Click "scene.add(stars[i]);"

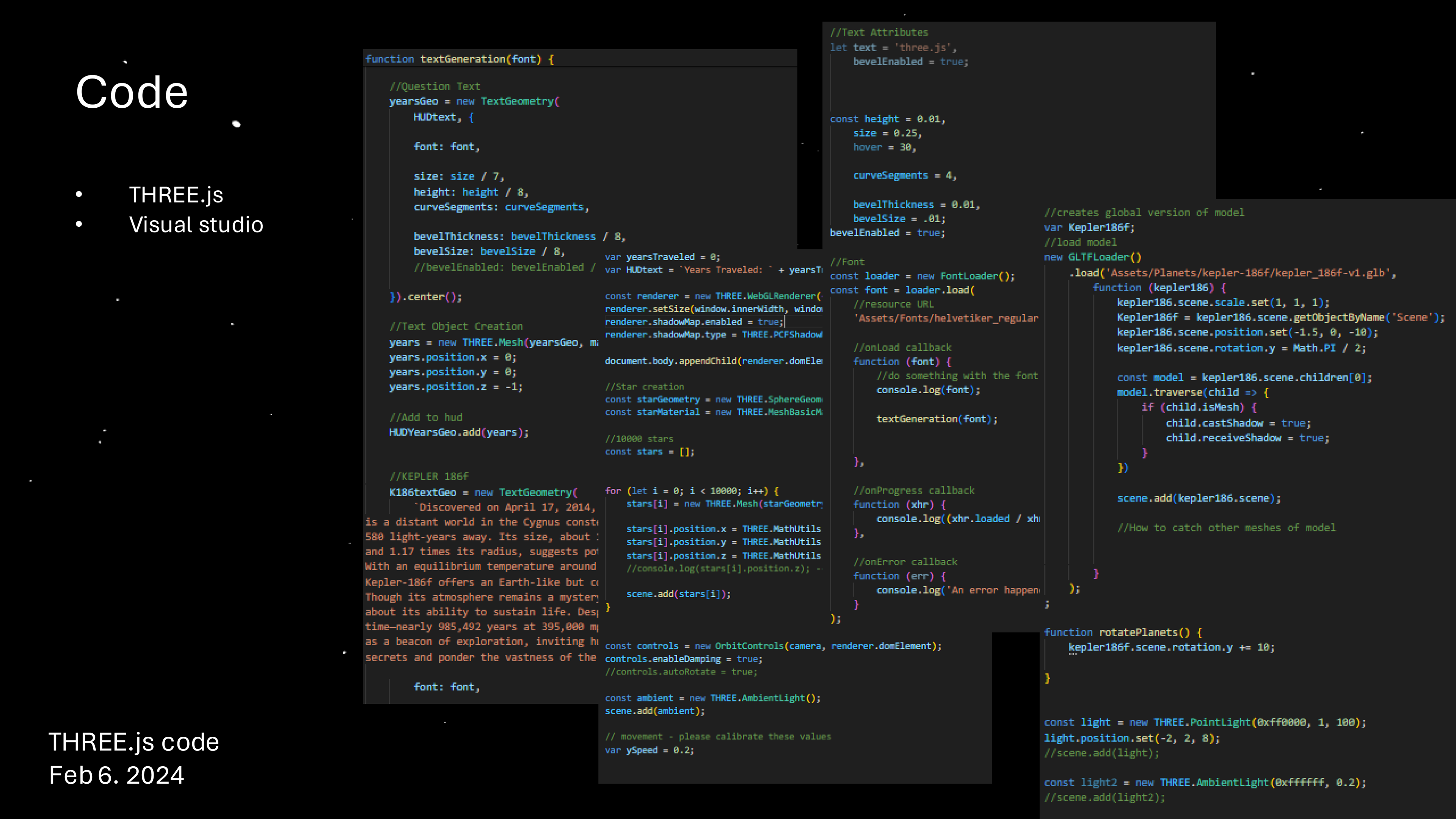coord(678,594)
